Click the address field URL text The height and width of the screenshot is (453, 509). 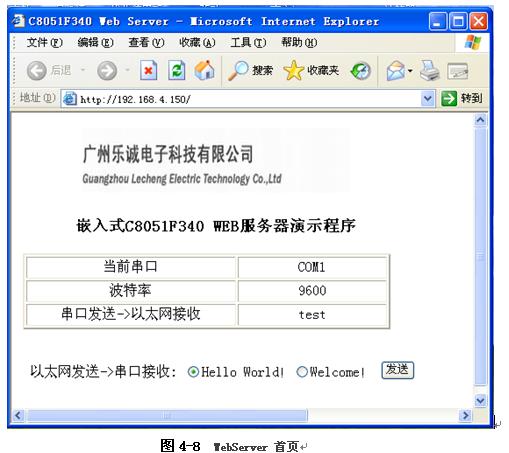coord(135,99)
